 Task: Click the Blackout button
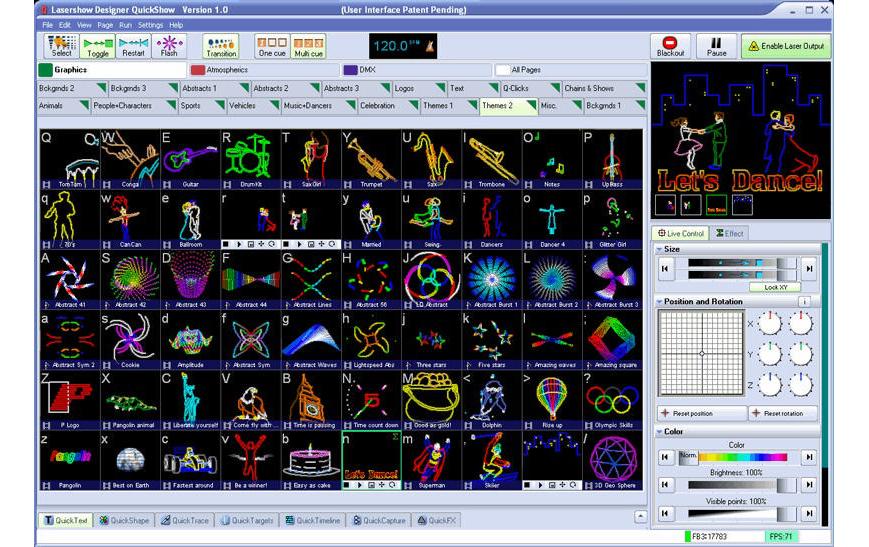(x=671, y=46)
